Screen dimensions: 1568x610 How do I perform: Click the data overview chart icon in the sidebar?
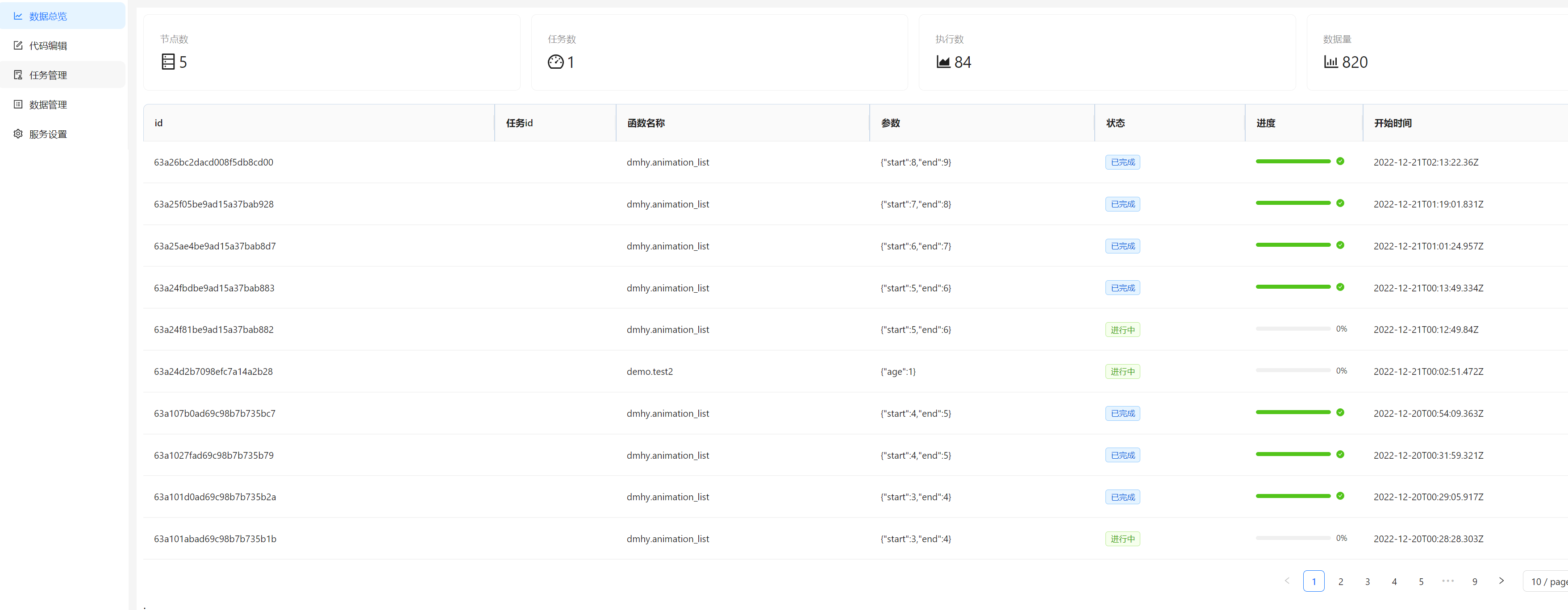coord(18,17)
